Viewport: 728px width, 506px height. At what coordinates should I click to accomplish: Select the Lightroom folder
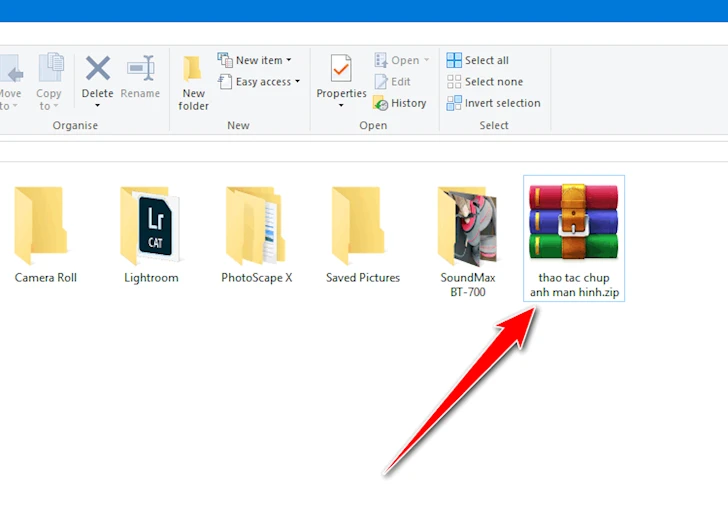click(x=151, y=235)
